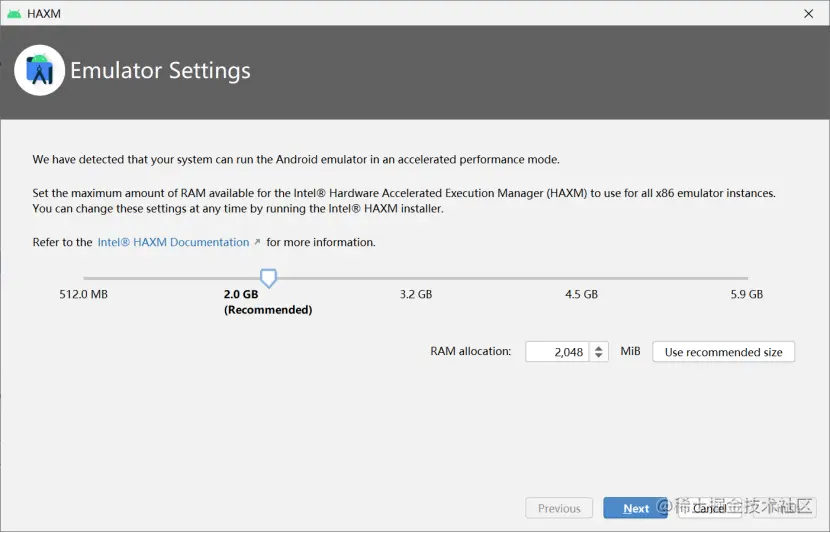Click the RAM allocation label
Screen dimensions: 830x533
click(x=471, y=351)
